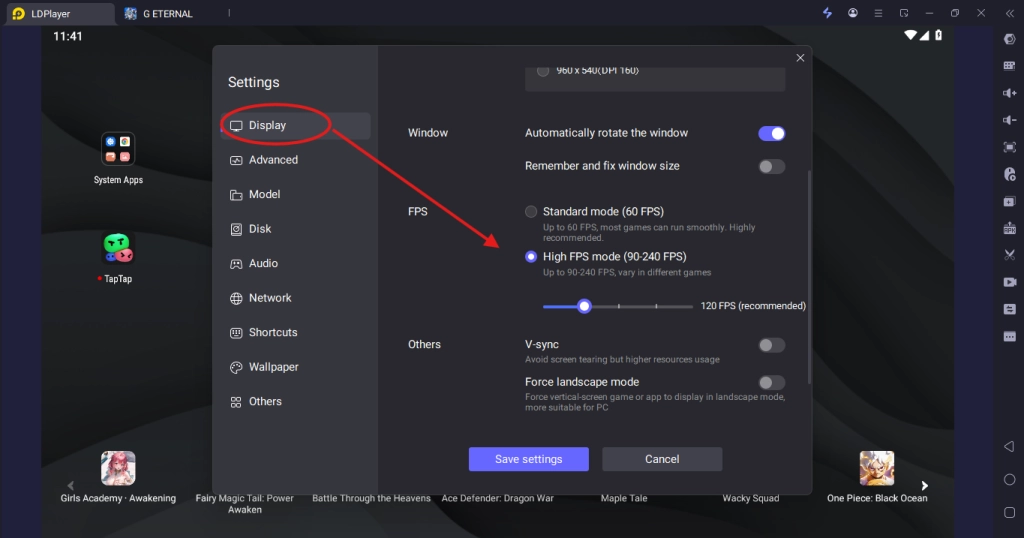Open the System Apps folder
The height and width of the screenshot is (538, 1024).
[118, 150]
